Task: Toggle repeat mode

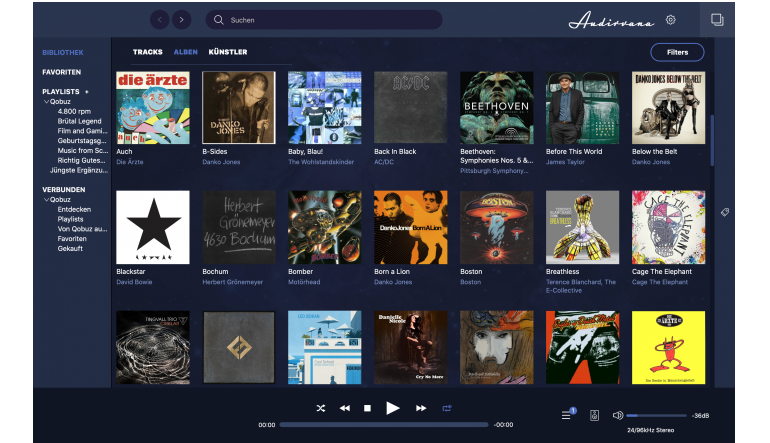Action: [447, 408]
